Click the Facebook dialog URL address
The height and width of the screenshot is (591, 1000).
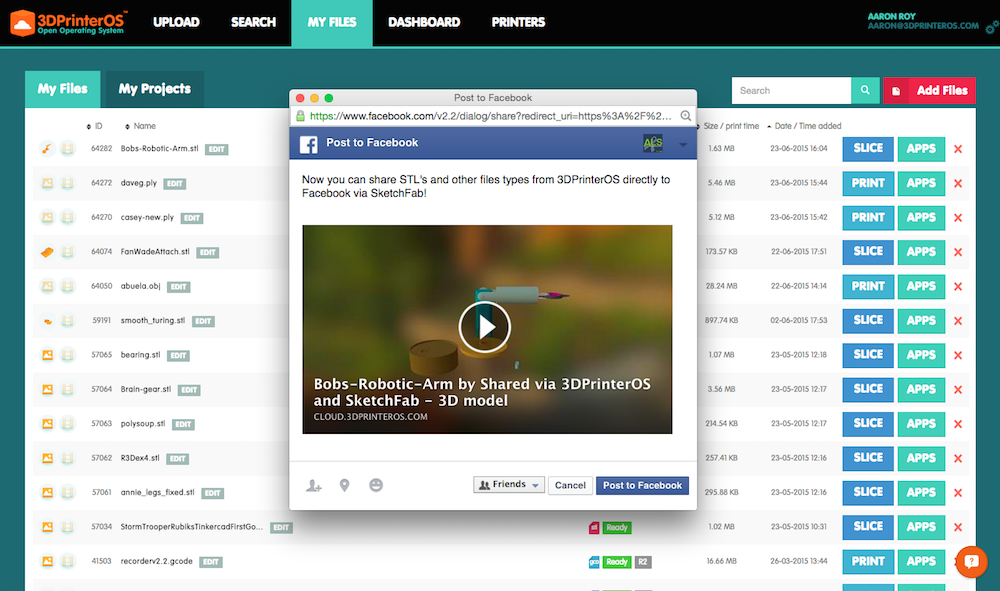[x=490, y=116]
